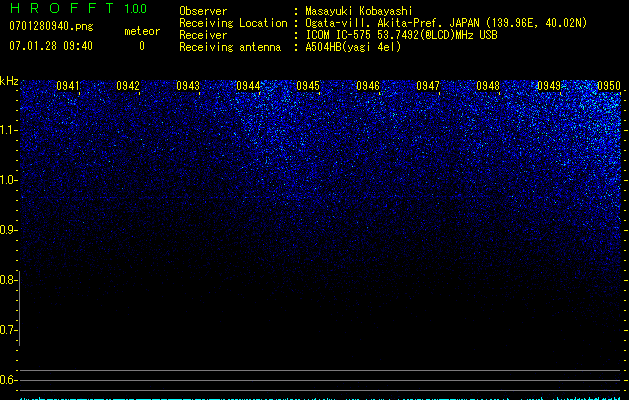Click the 0949 time marker

coord(548,86)
